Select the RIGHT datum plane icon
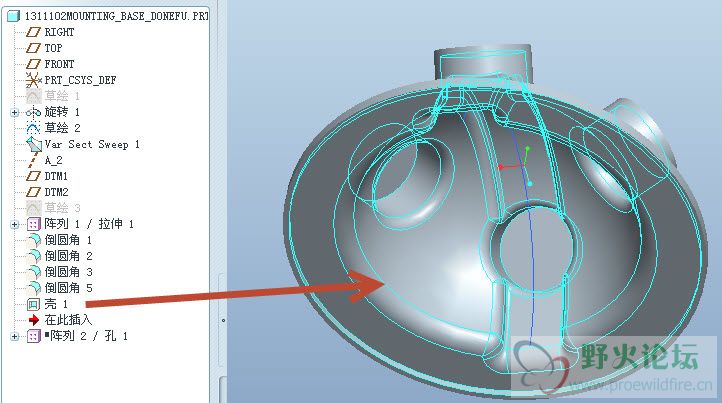This screenshot has height=403, width=722. 33,32
